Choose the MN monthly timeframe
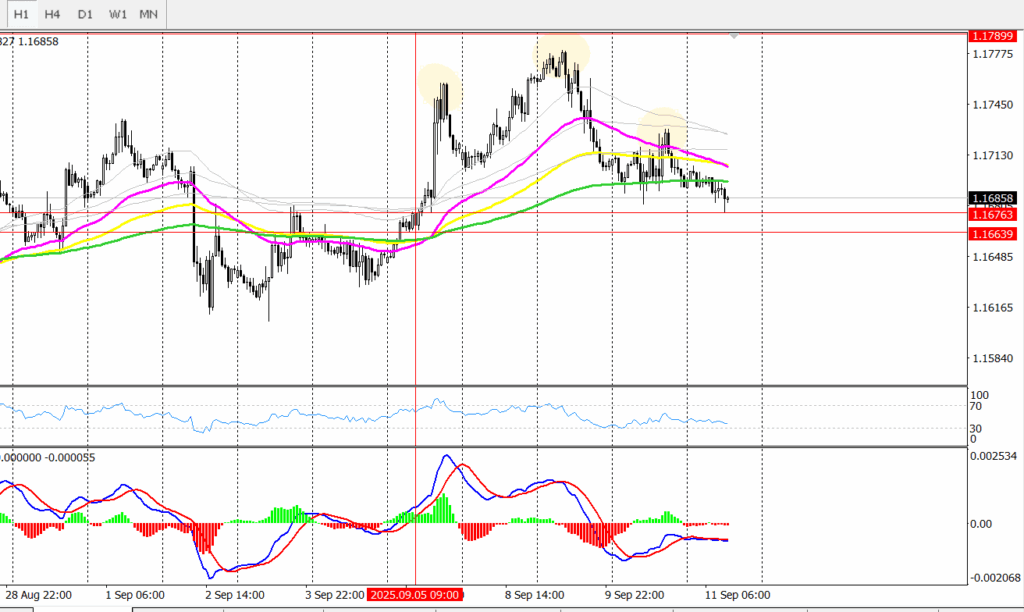Image resolution: width=1024 pixels, height=612 pixels. tap(149, 14)
